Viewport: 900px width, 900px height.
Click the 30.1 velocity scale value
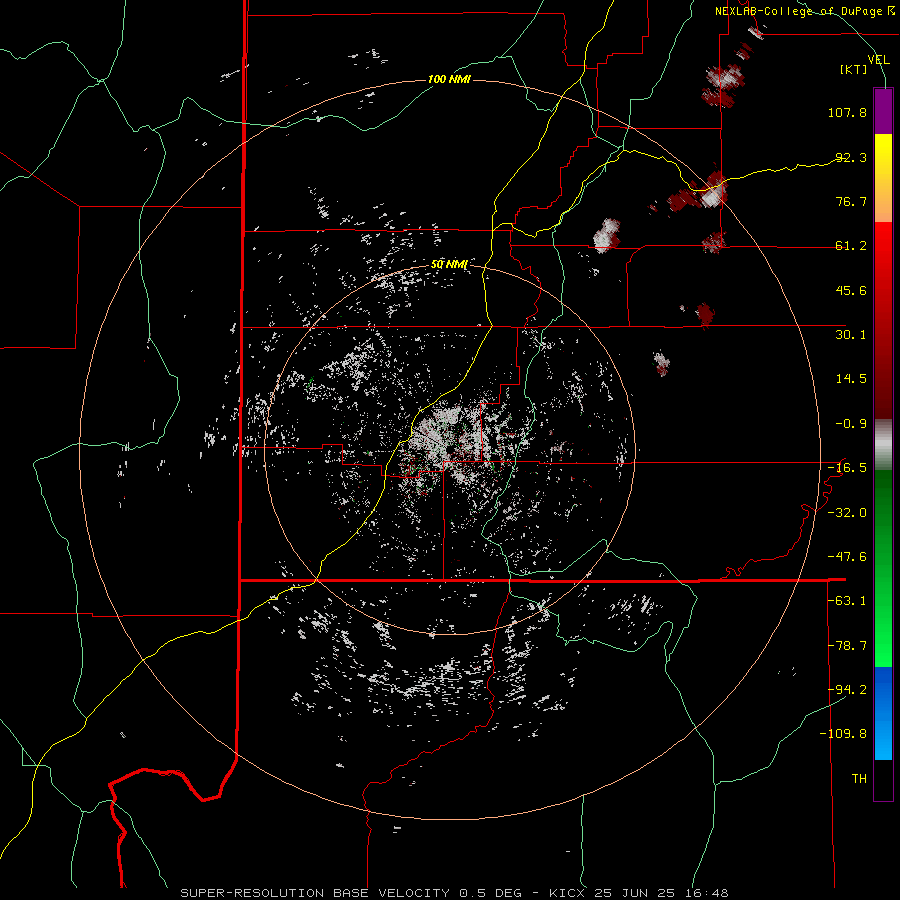(851, 335)
